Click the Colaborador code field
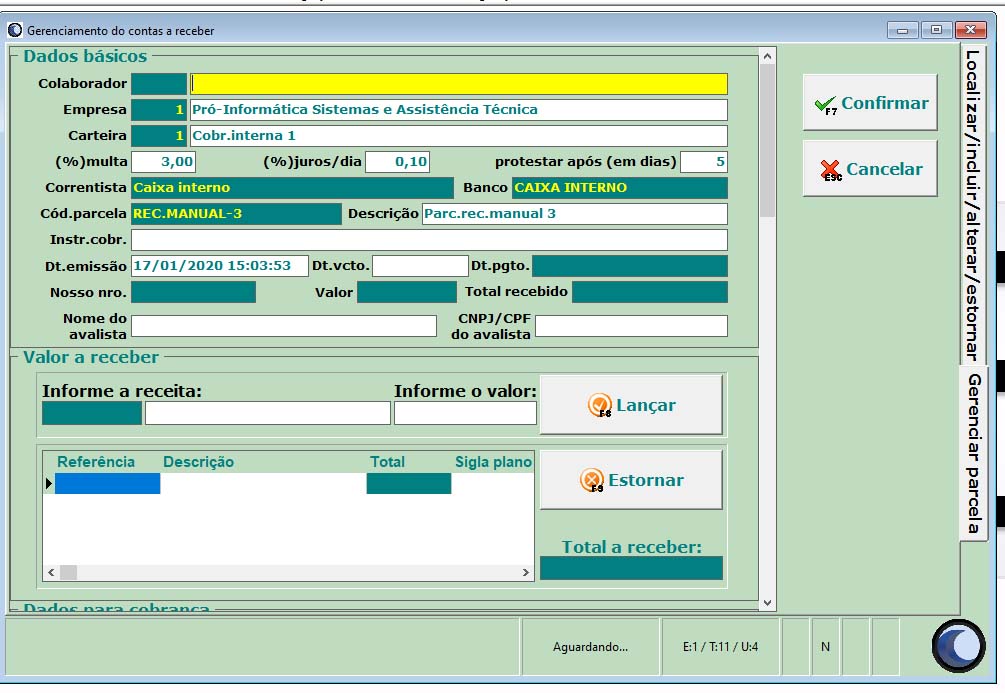The height and width of the screenshot is (693, 1005). [159, 84]
